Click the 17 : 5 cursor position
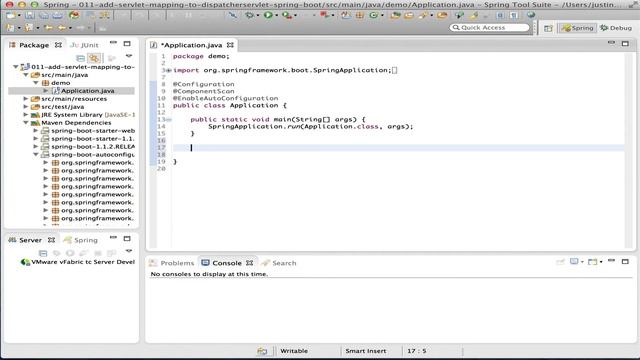 [416, 351]
